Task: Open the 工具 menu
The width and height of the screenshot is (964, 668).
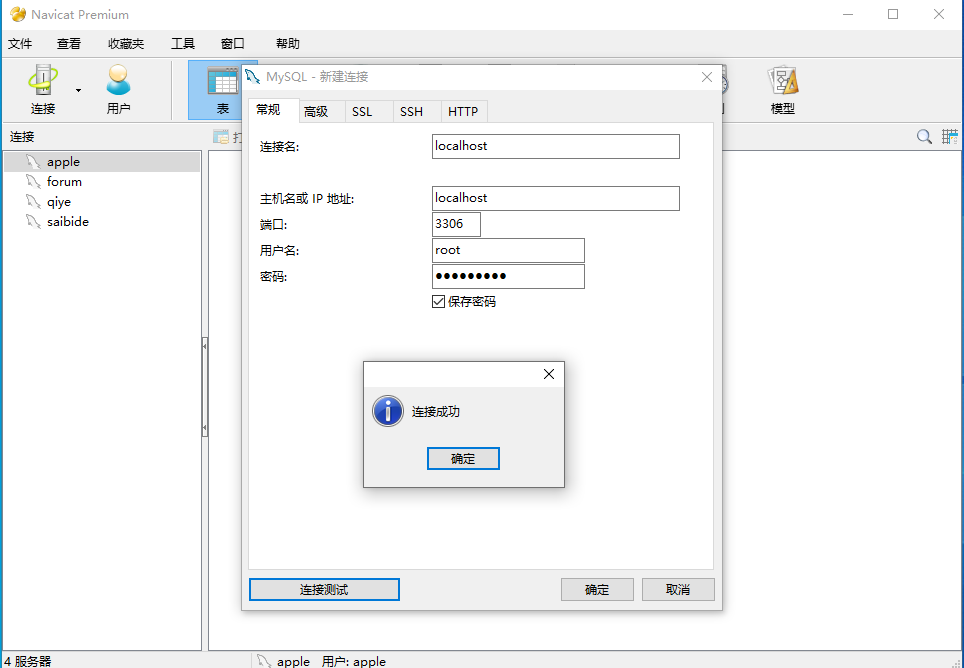Action: click(x=183, y=44)
